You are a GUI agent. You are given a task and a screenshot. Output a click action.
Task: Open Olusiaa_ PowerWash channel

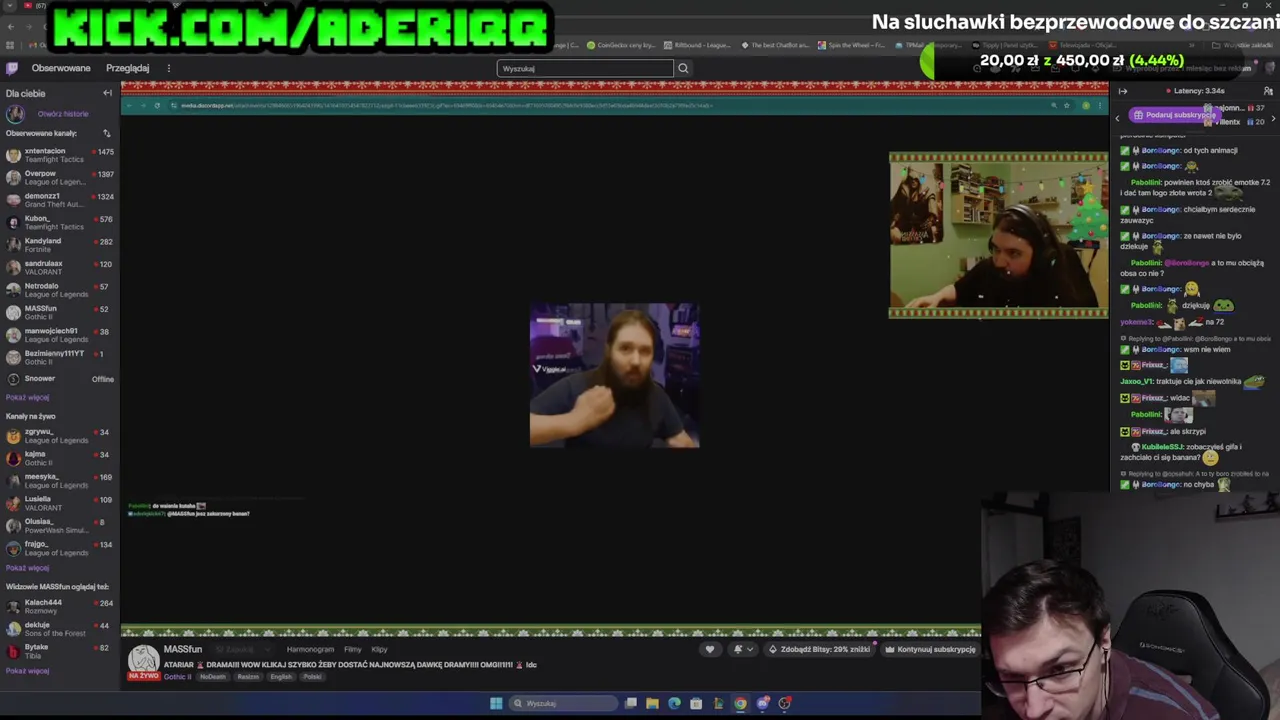(x=60, y=526)
